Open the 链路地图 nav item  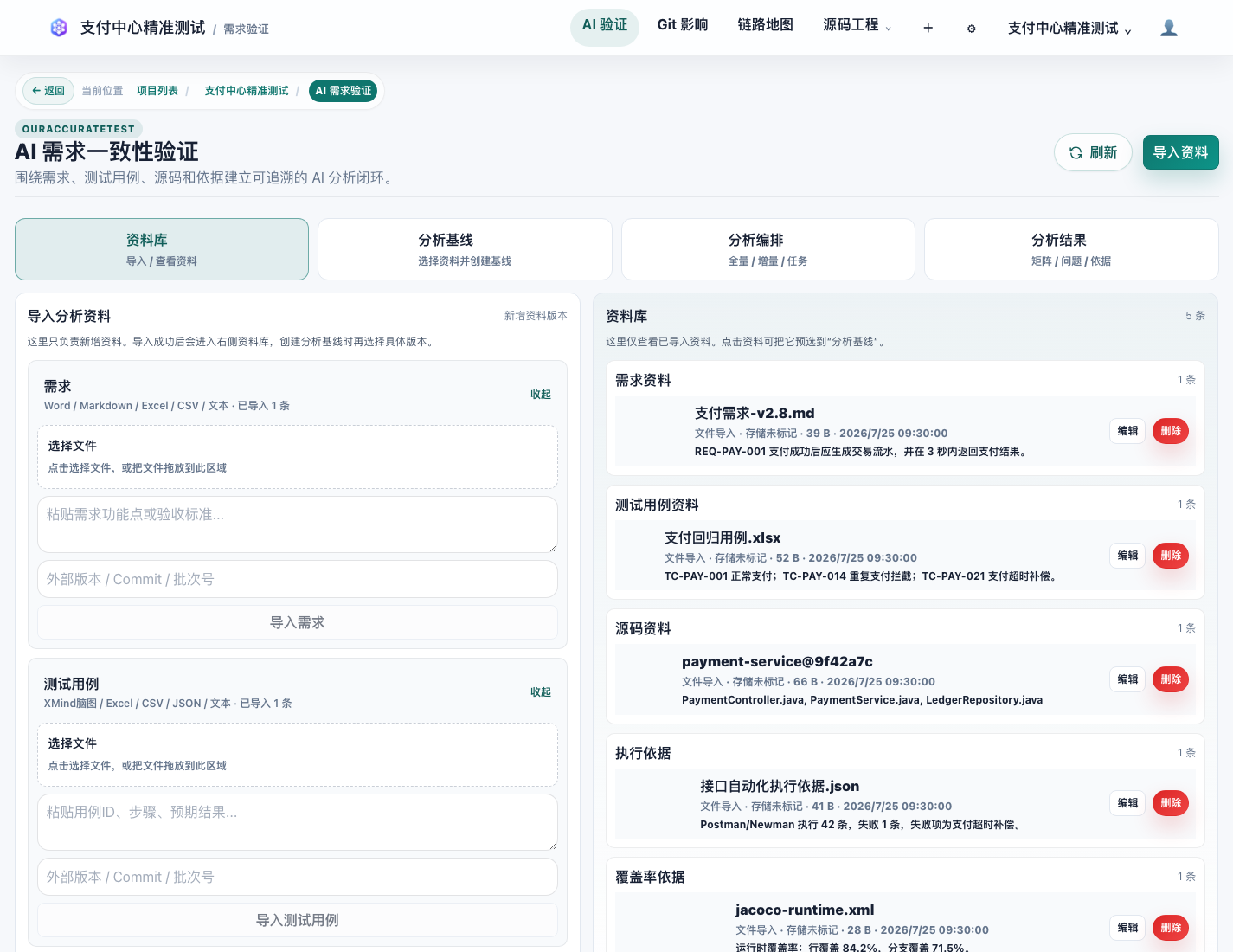point(766,26)
